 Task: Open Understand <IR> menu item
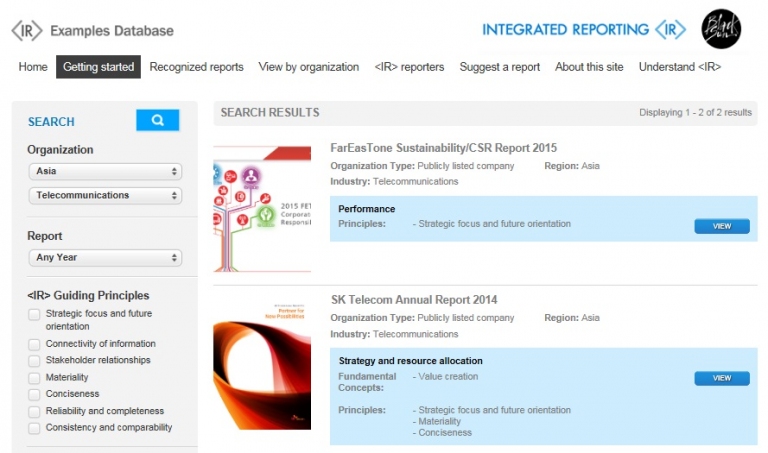(680, 67)
